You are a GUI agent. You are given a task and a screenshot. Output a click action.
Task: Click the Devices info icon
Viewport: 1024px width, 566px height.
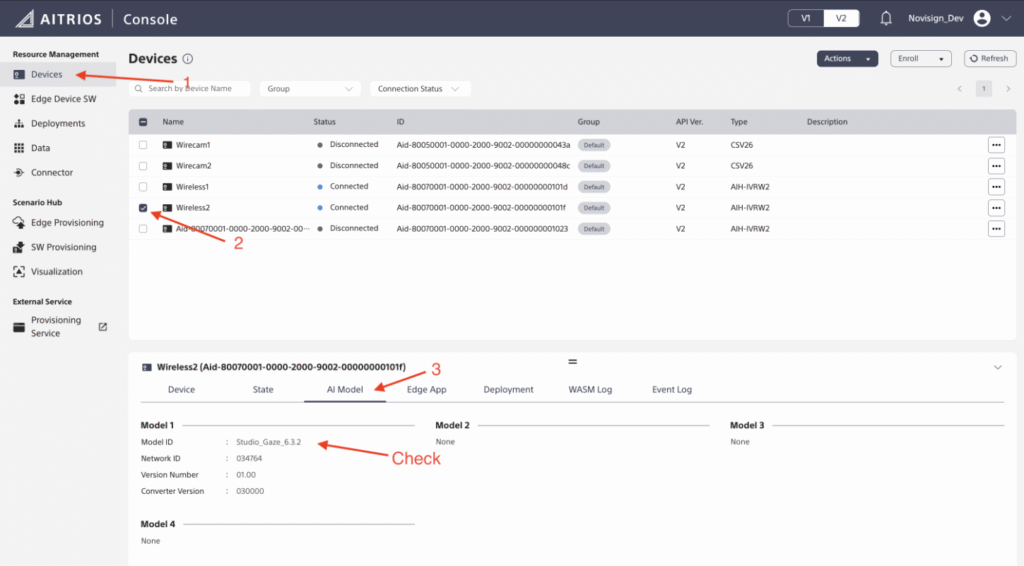click(188, 59)
